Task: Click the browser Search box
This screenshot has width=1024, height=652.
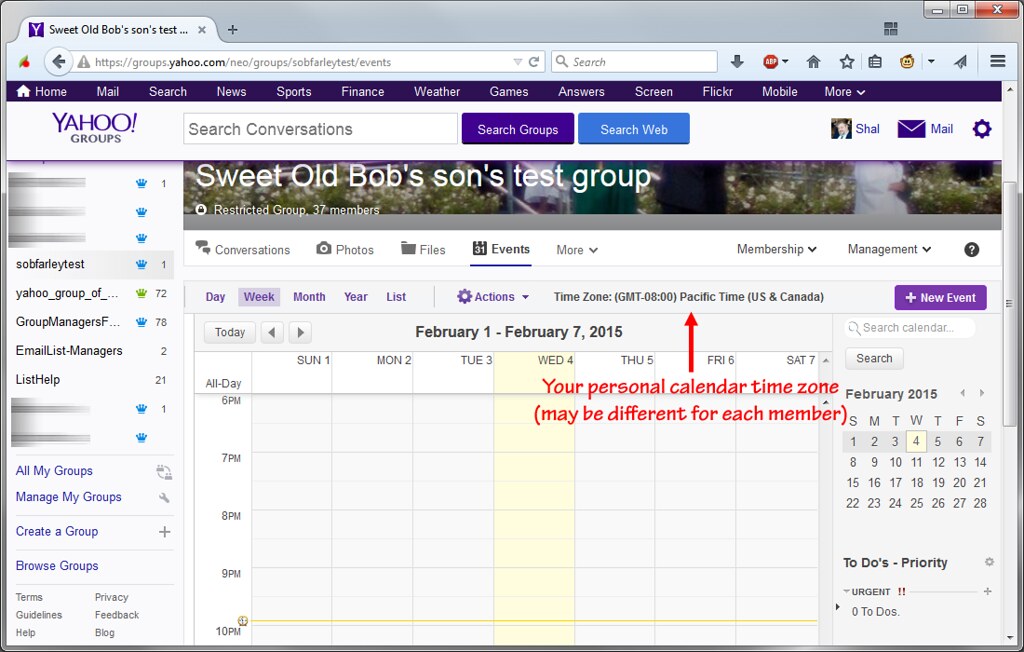Action: tap(634, 62)
